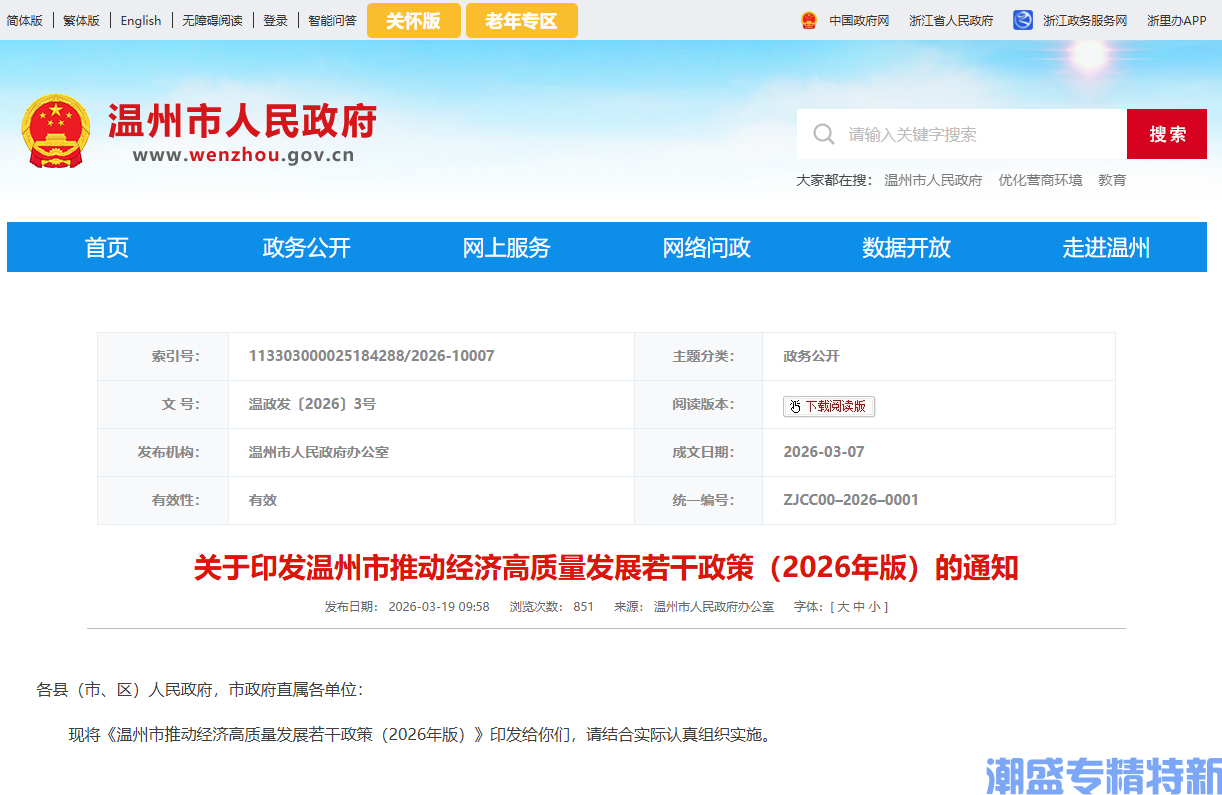The height and width of the screenshot is (795, 1222).
Task: Switch to 繁体版 traditional Chinese version
Action: pos(81,19)
